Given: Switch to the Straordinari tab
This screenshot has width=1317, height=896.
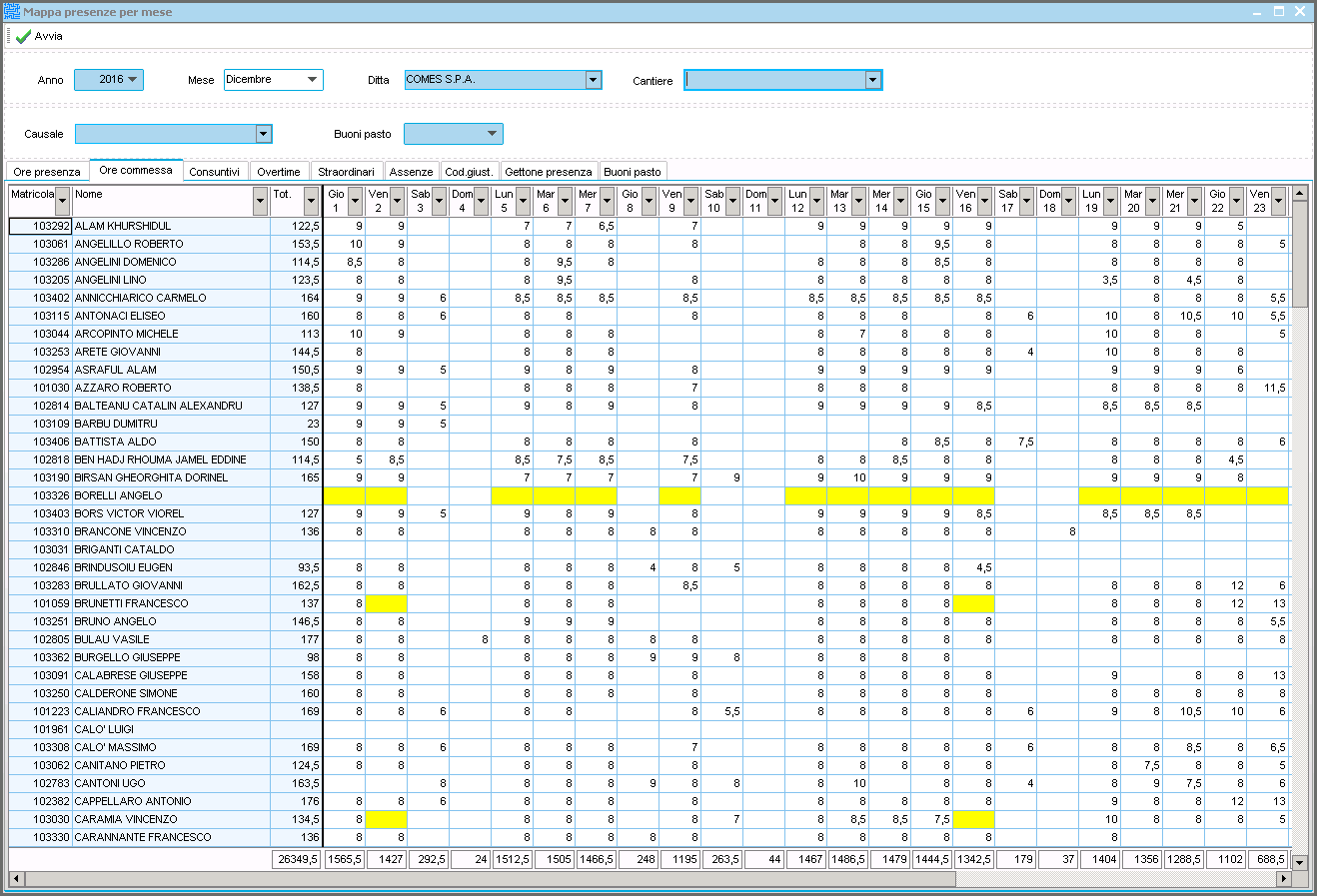Looking at the screenshot, I should coord(347,172).
